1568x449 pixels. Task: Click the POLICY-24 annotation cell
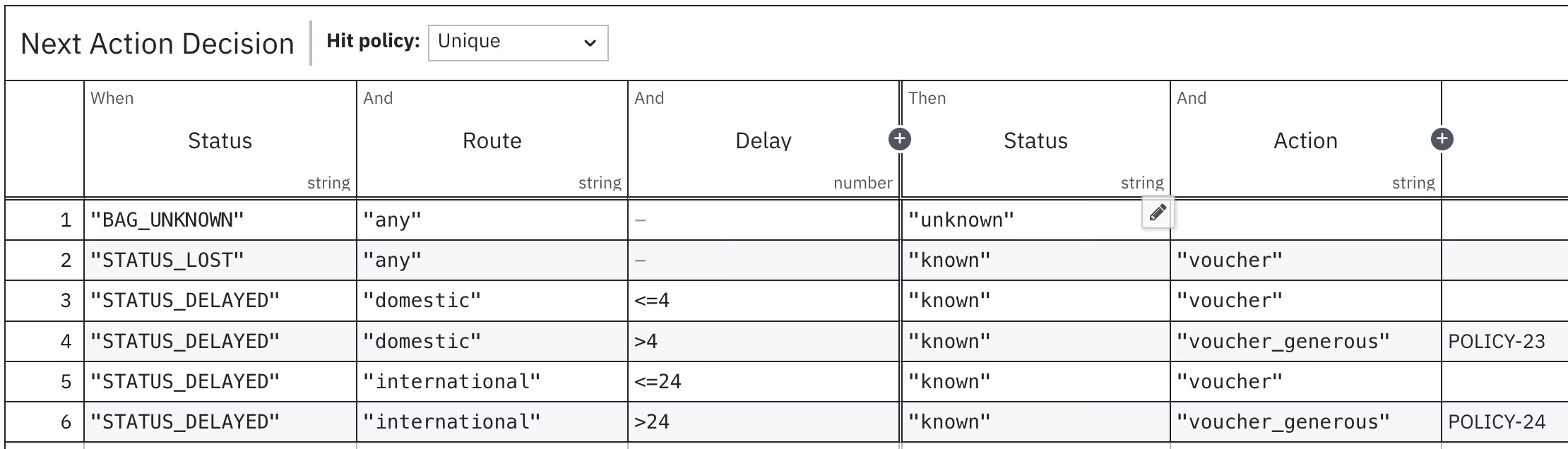(x=1504, y=422)
